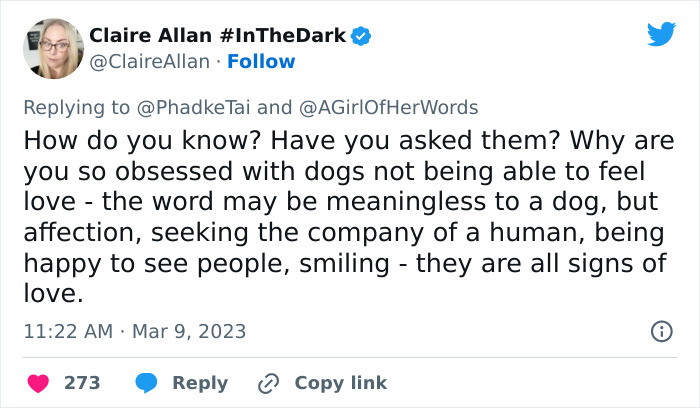The width and height of the screenshot is (700, 408).
Task: Click the 273 likes count
Action: pos(82,383)
